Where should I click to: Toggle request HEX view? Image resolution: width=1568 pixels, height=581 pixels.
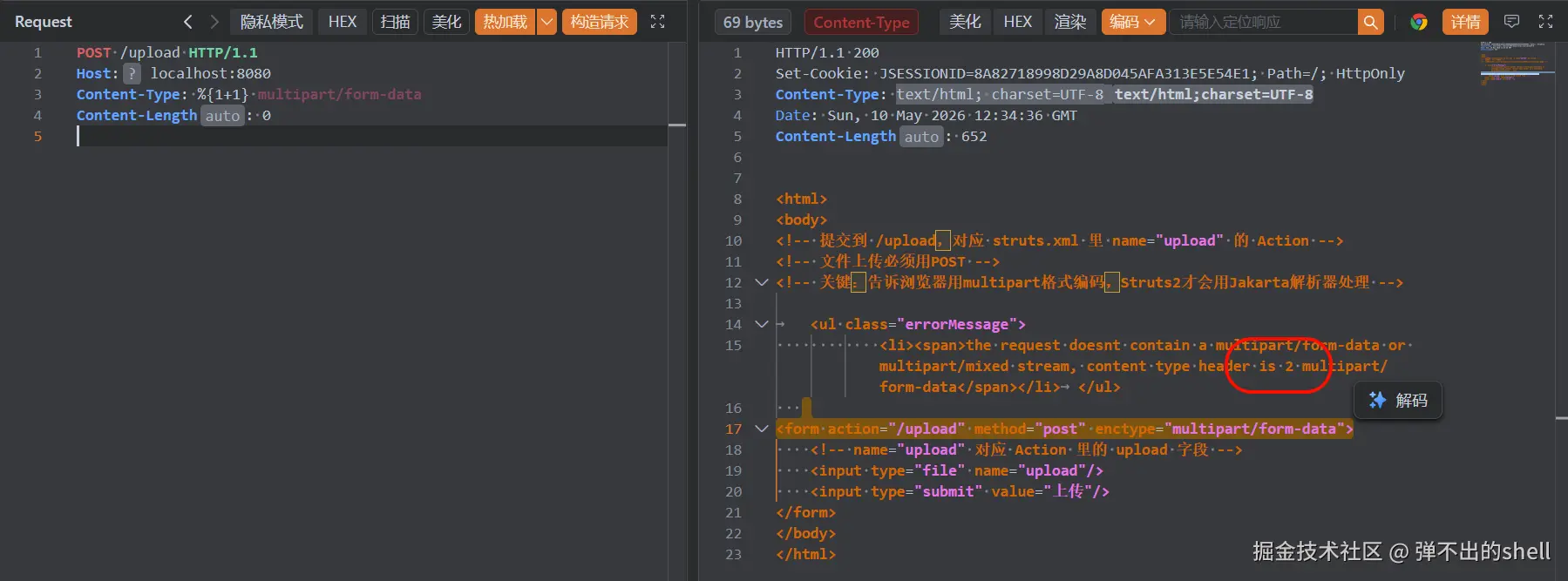[x=343, y=22]
